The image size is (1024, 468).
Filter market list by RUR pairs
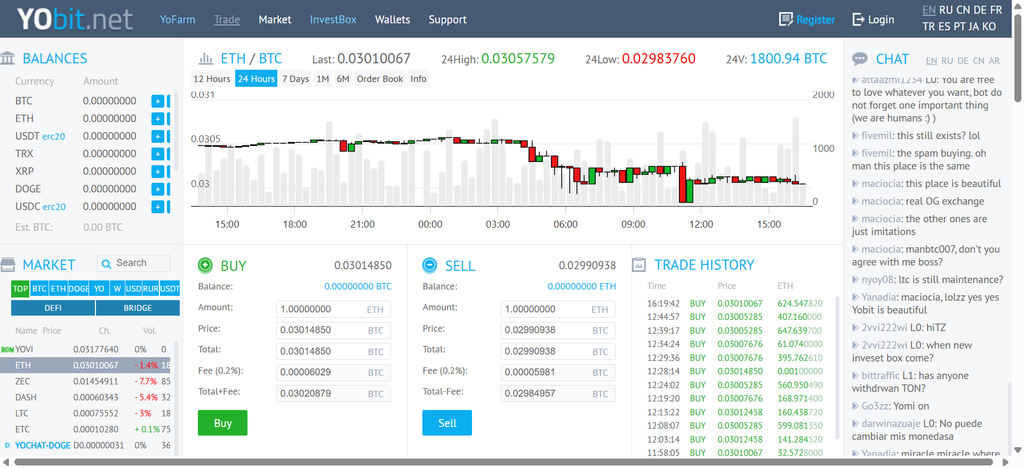coord(151,289)
